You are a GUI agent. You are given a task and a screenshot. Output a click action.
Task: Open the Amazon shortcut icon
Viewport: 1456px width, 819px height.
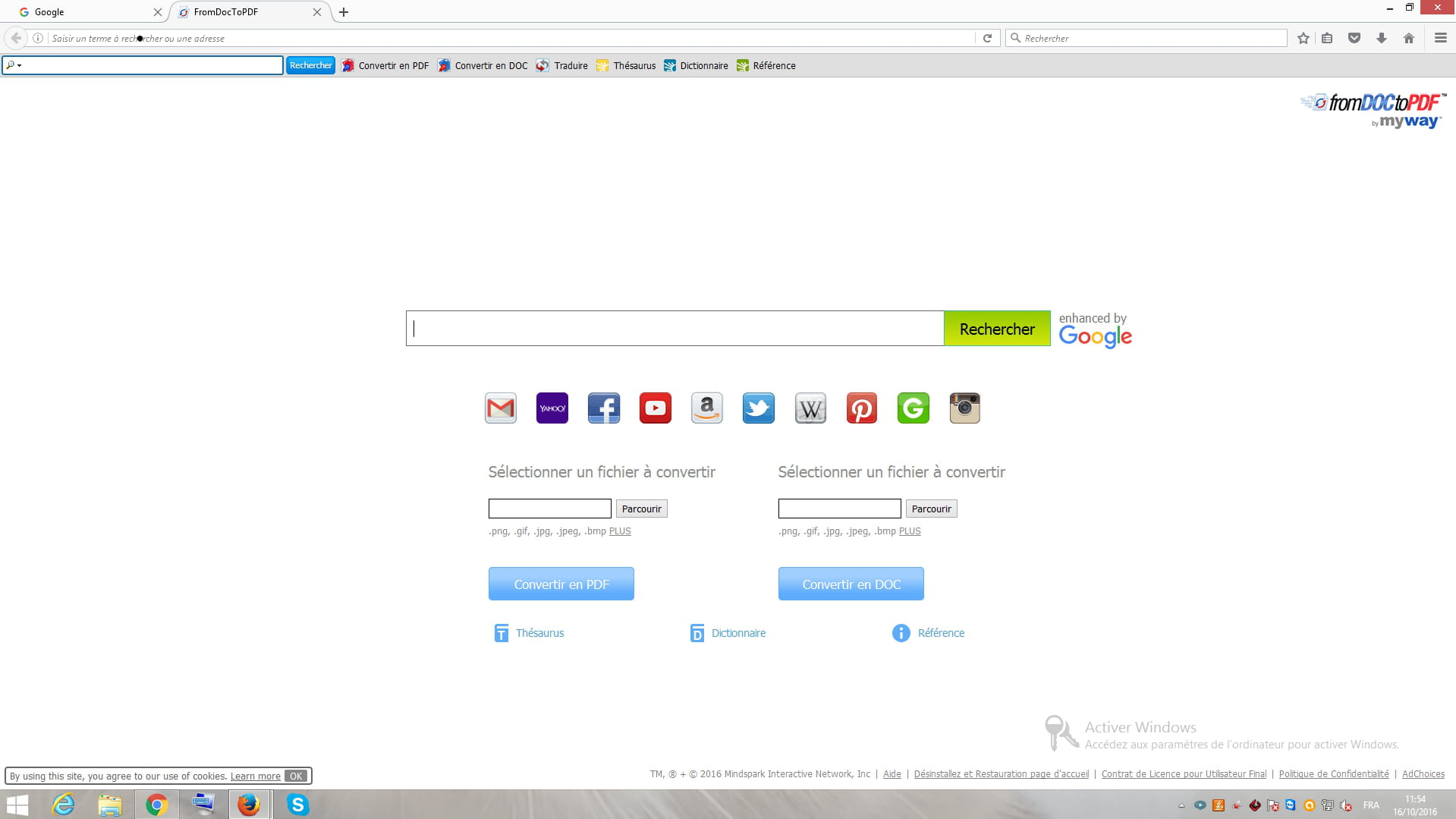pyautogui.click(x=707, y=408)
